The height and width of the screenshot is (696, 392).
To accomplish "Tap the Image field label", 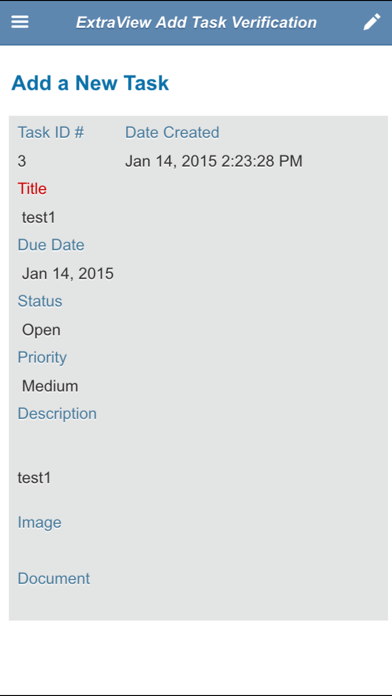I will (x=40, y=522).
